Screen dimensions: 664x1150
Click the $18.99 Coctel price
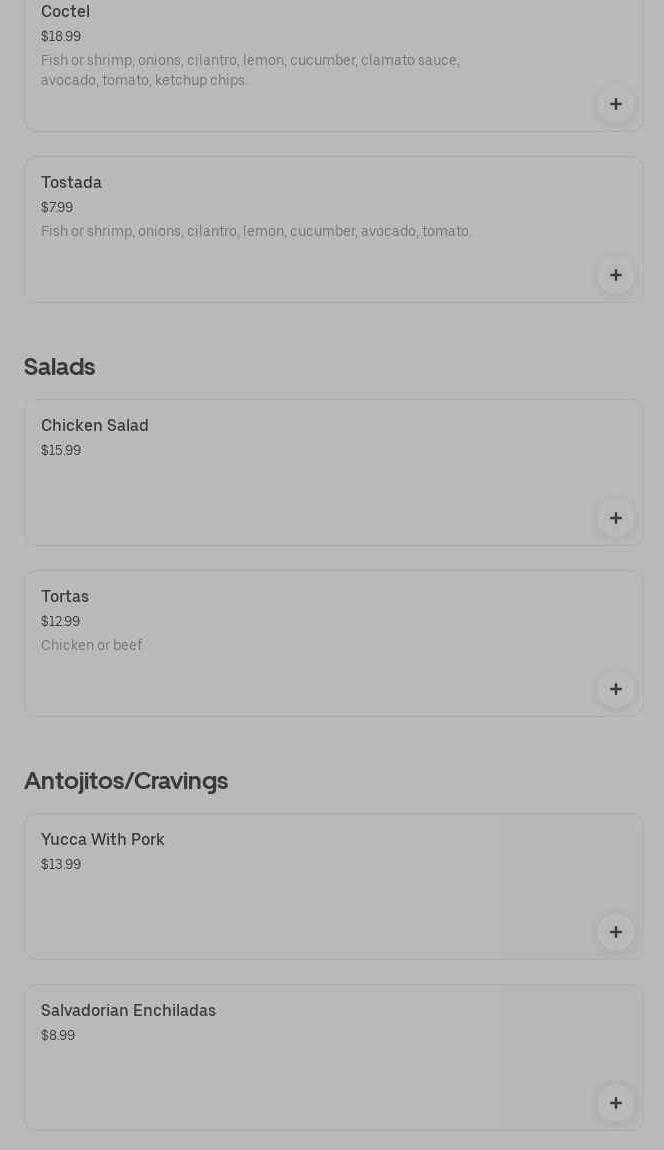click(x=61, y=37)
